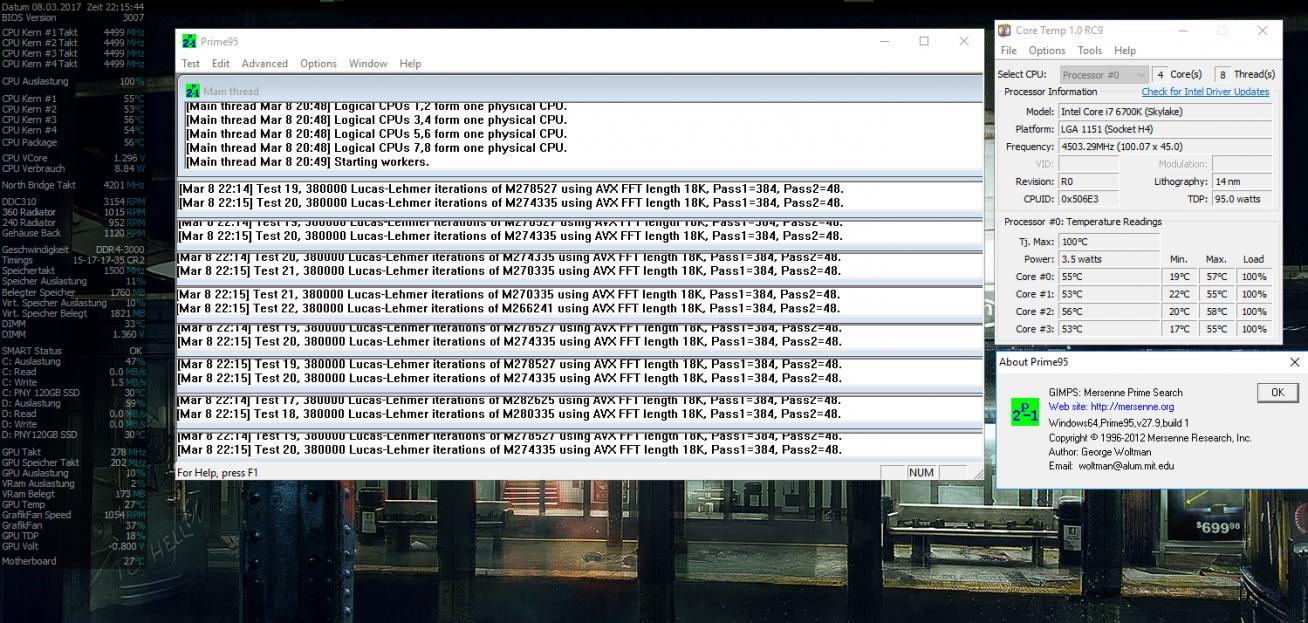Image resolution: width=1308 pixels, height=623 pixels.
Task: Open Core Temp's Options menu
Action: tap(1047, 50)
